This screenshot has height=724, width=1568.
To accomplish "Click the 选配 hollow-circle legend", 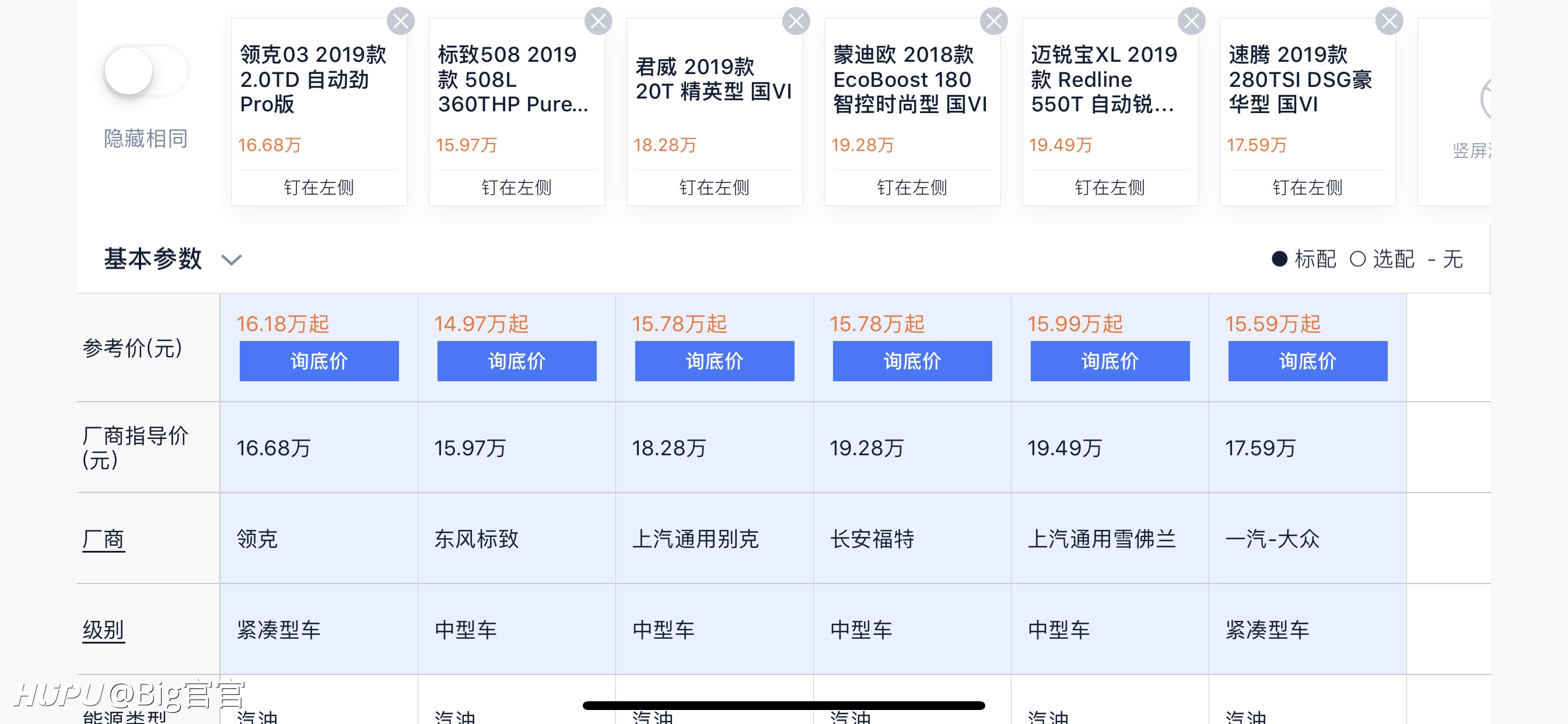I will pyautogui.click(x=1382, y=259).
